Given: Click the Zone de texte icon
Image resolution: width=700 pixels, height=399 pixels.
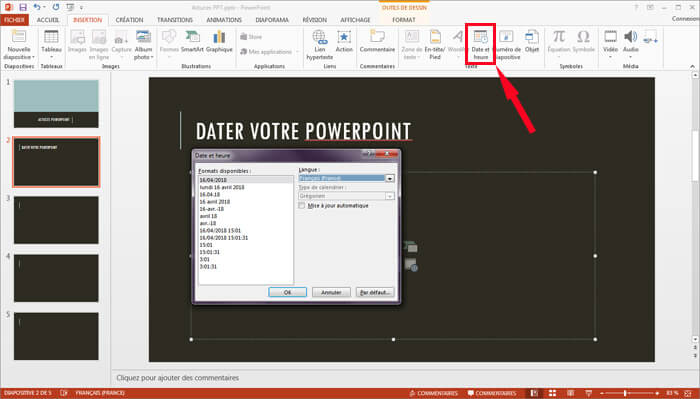Looking at the screenshot, I should (x=412, y=37).
